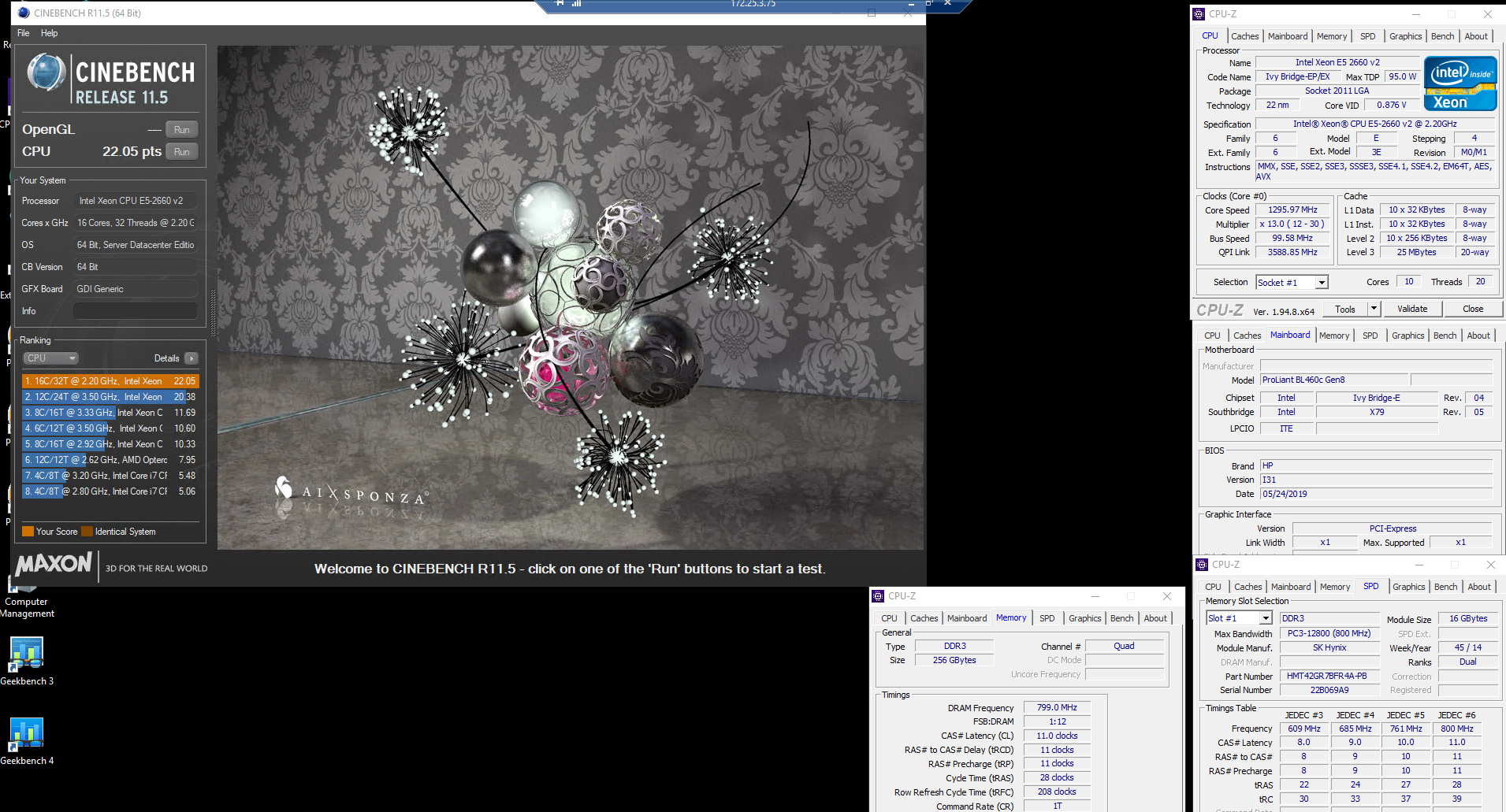Open Caches tab in Memory CPU-Z window
The height and width of the screenshot is (812, 1506).
tap(924, 618)
